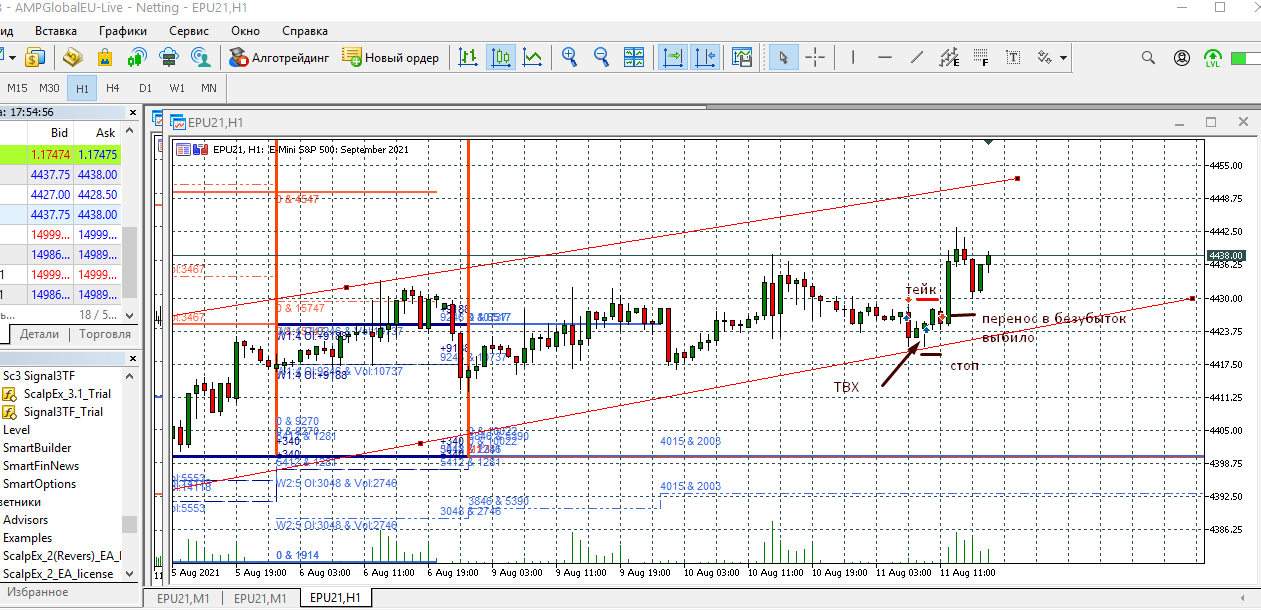Open the Вставка menu
Image resolution: width=1261 pixels, height=610 pixels.
click(56, 31)
